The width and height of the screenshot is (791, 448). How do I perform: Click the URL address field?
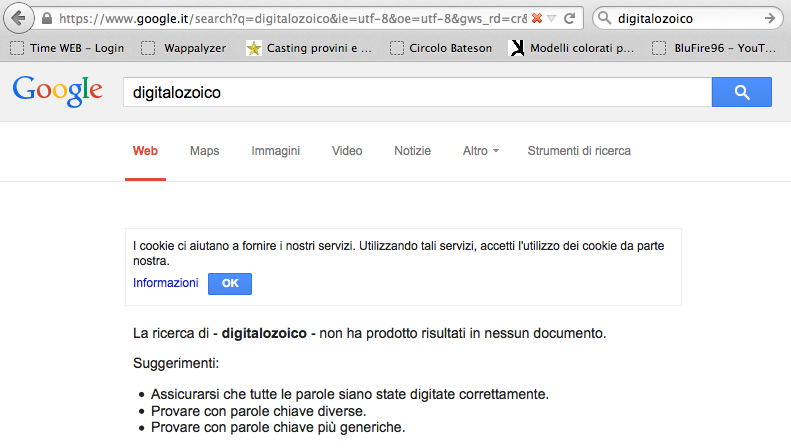[x=293, y=19]
